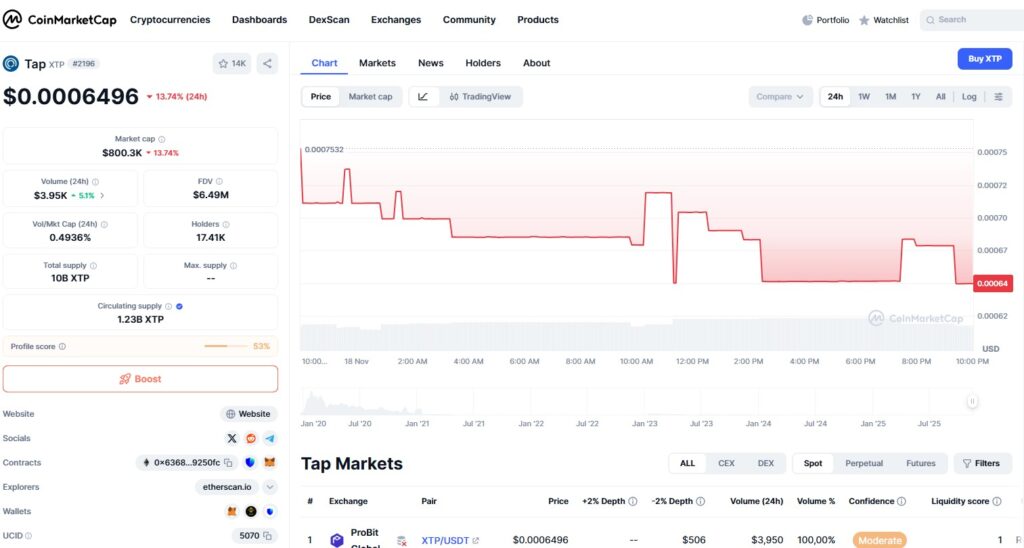Set chart range to 1M
Screen dimensions: 1024x548
(891, 97)
